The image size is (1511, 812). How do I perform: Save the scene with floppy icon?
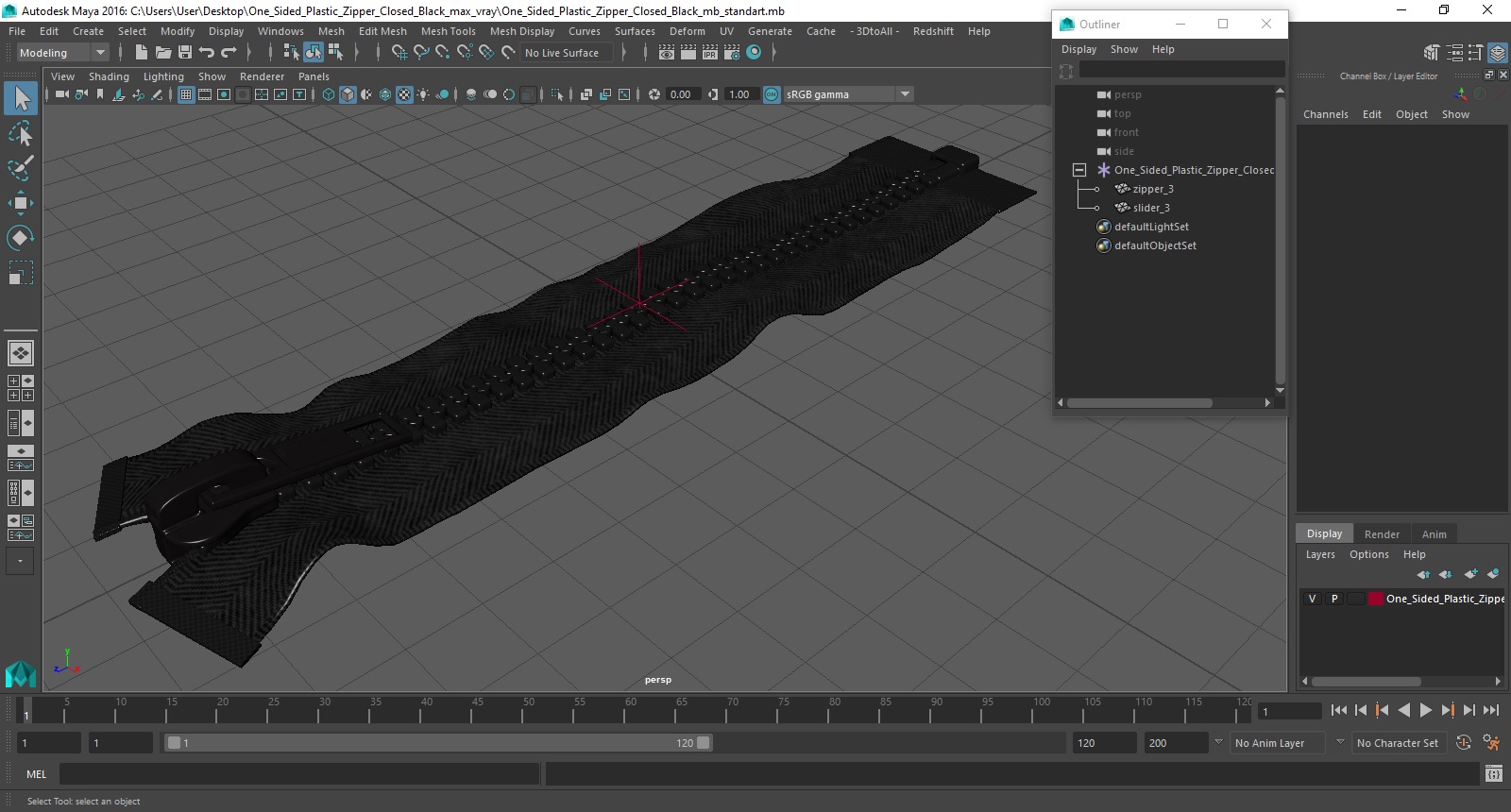[185, 53]
